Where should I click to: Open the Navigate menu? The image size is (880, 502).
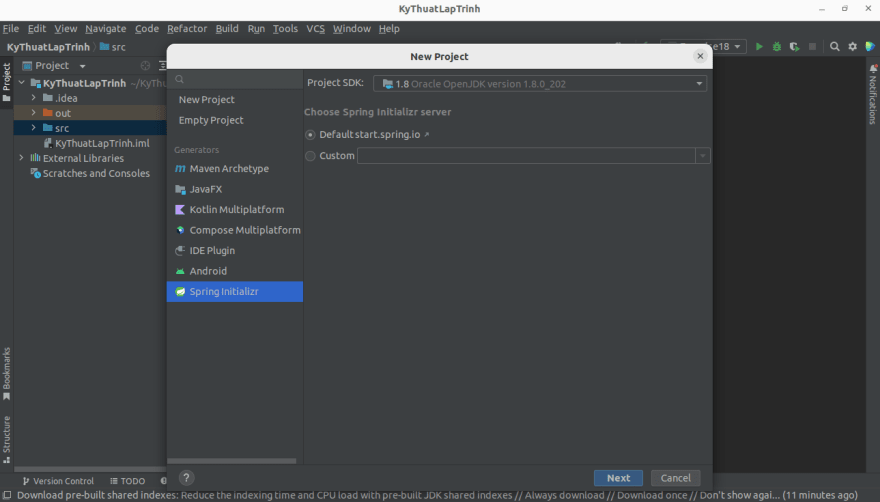[x=106, y=29]
